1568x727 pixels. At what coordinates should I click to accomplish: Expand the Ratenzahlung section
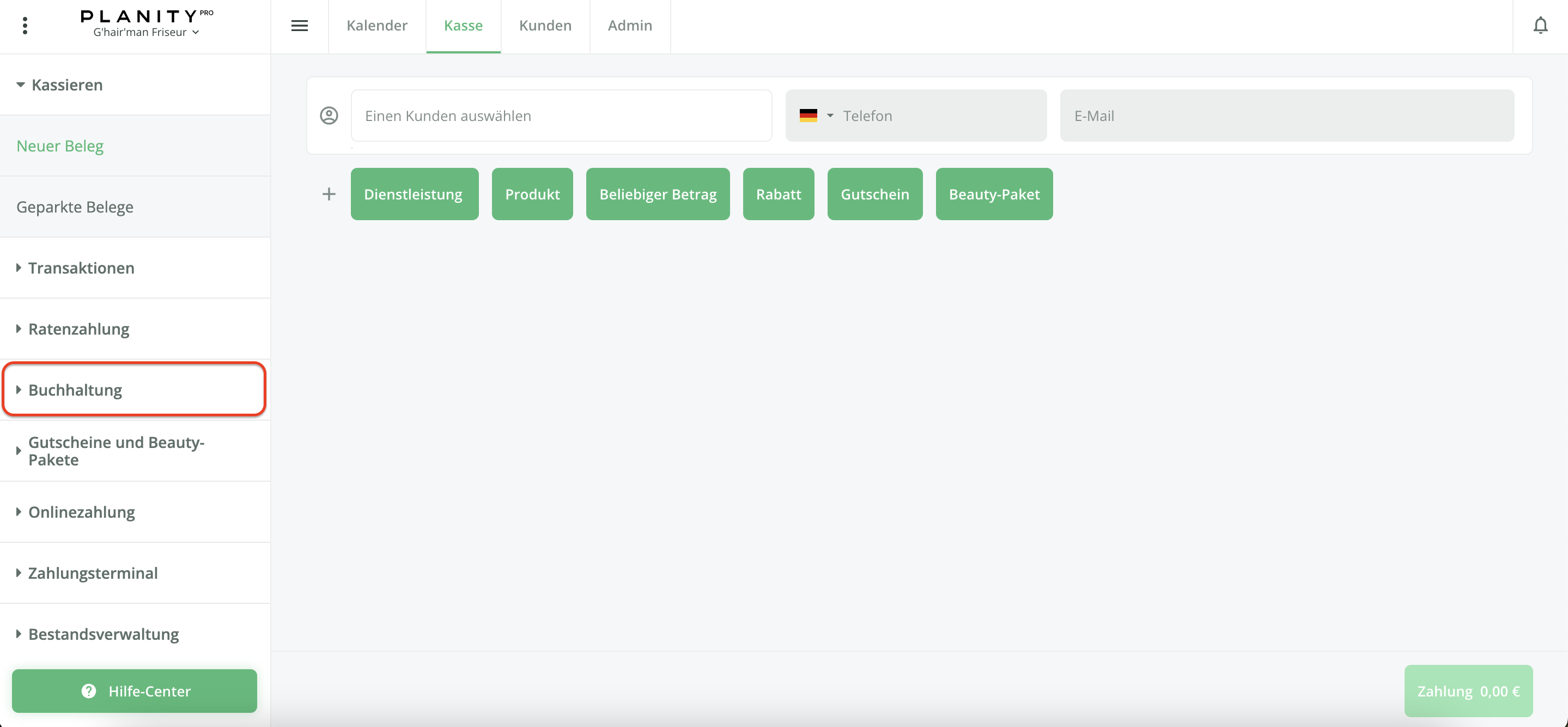[x=78, y=329]
